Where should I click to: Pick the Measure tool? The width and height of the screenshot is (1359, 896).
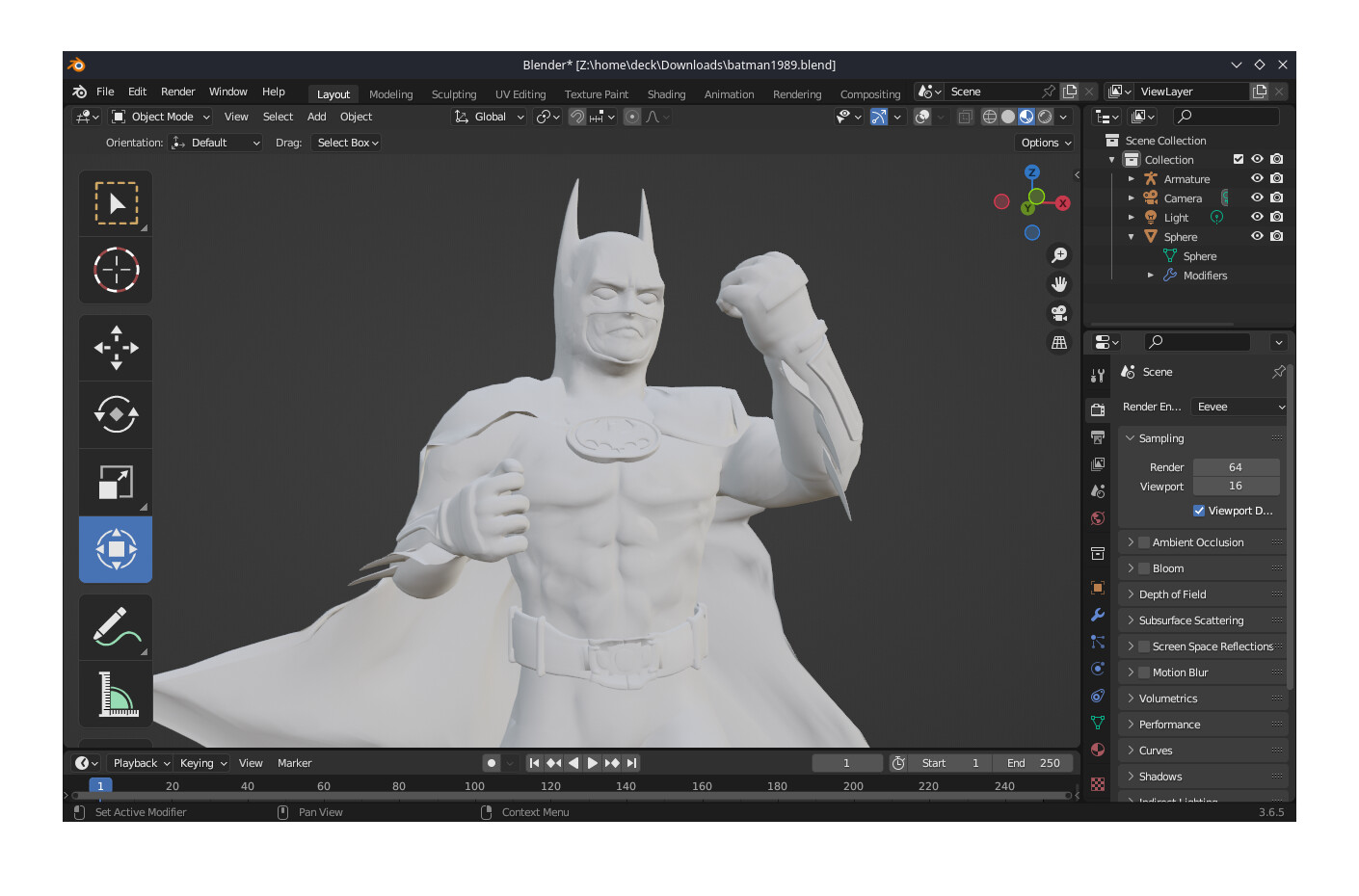116,695
